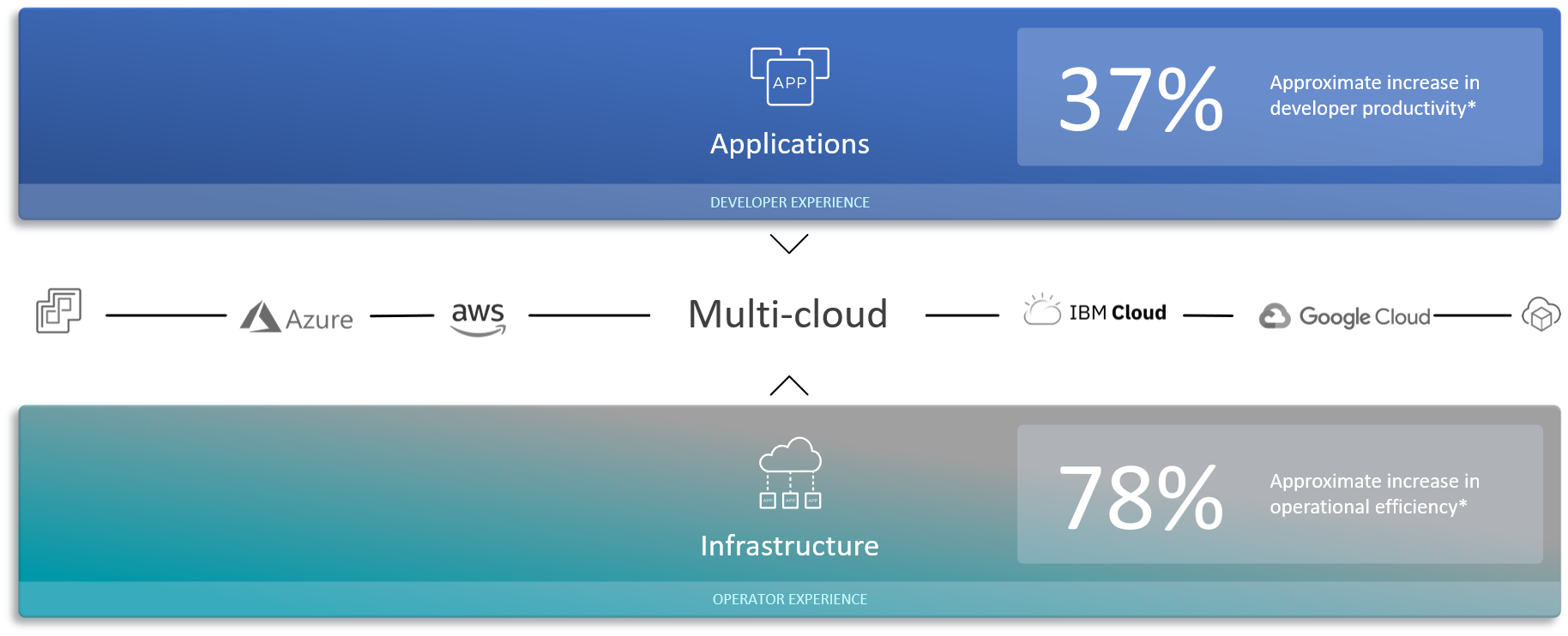The height and width of the screenshot is (636, 1568).
Task: Click the Google Cloud logo
Action: pos(1344,316)
